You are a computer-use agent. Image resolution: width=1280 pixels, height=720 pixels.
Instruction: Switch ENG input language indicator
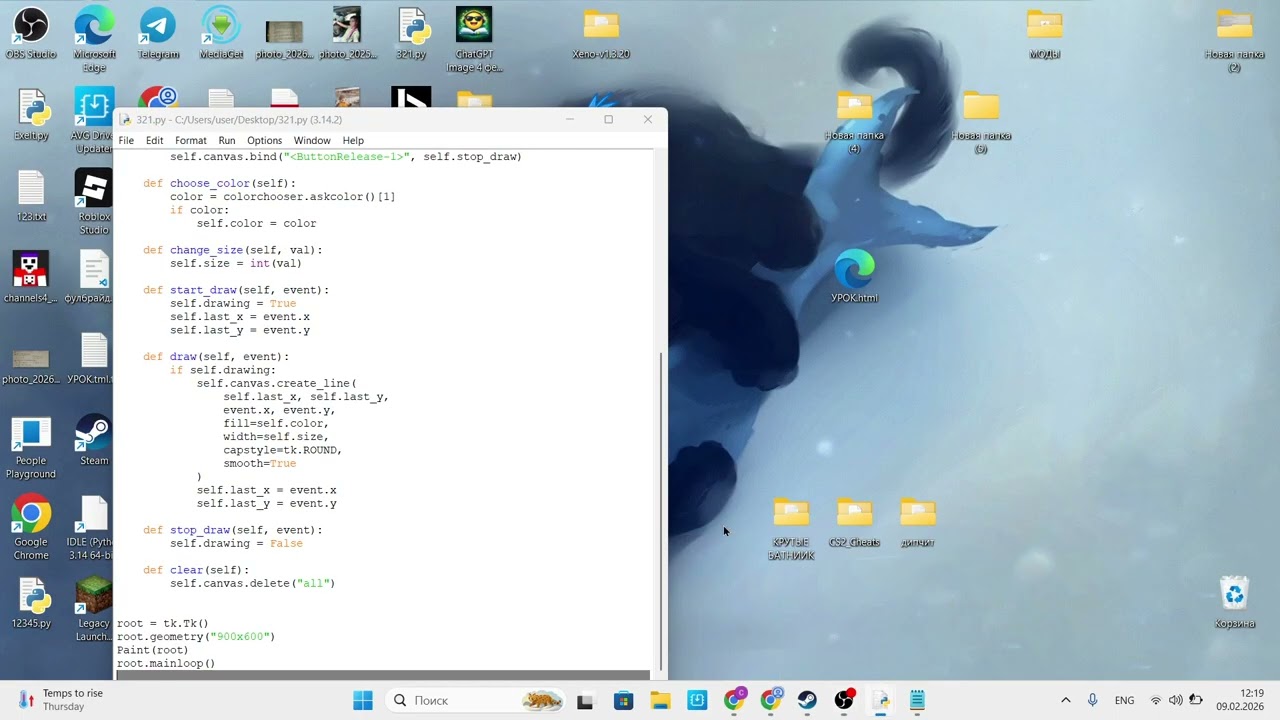click(1124, 700)
